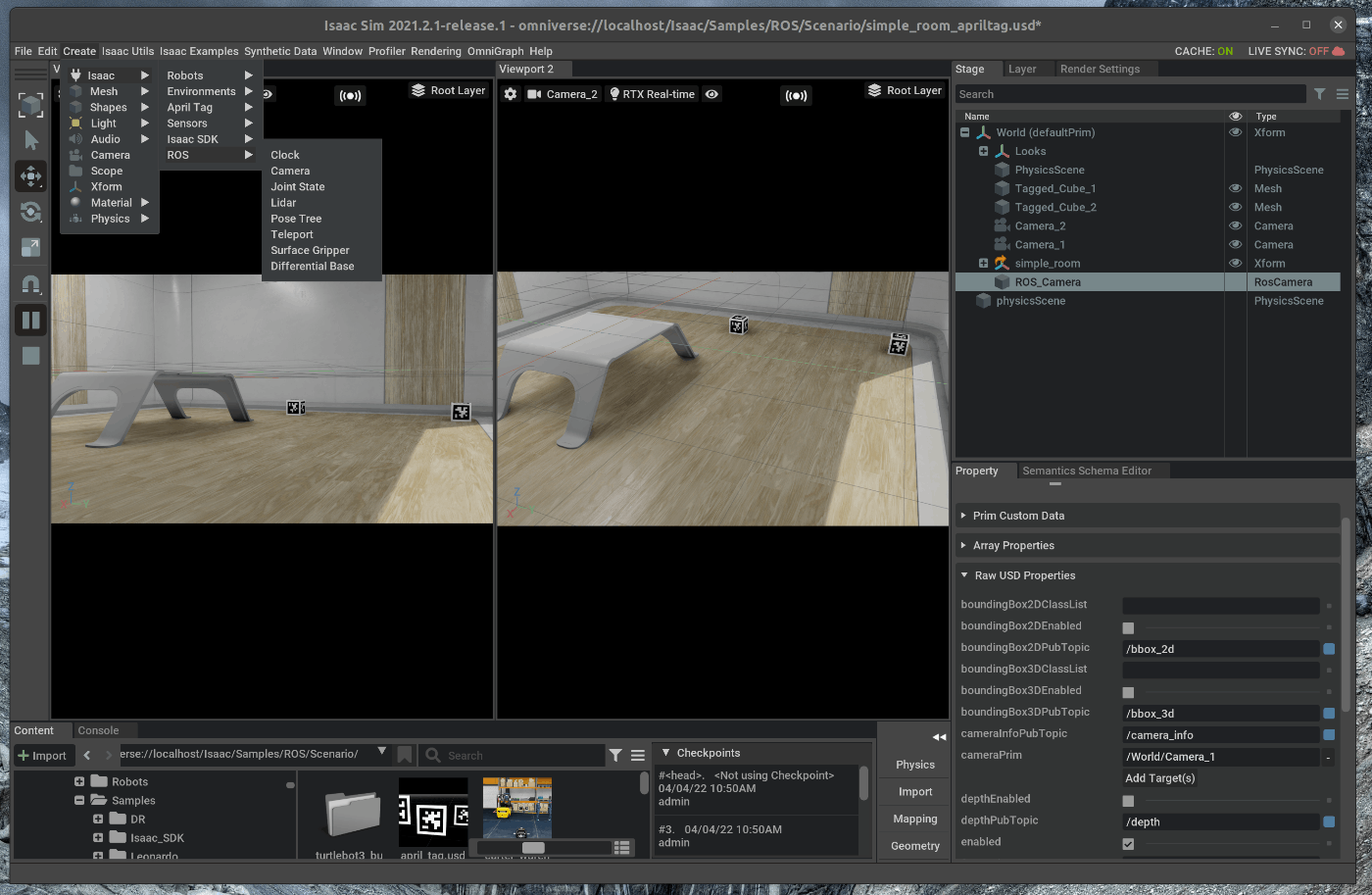1372x895 pixels.
Task: Click the selection mode cube icon
Action: click(31, 105)
